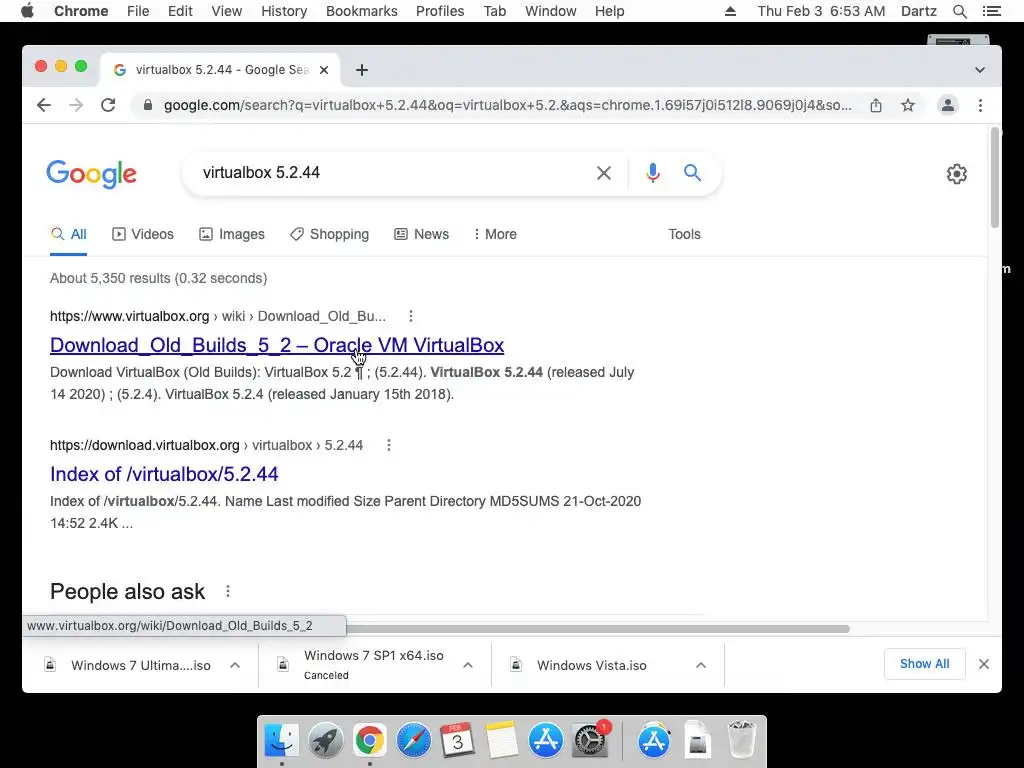Viewport: 1024px width, 768px height.
Task: Open the History menu
Action: click(x=284, y=11)
